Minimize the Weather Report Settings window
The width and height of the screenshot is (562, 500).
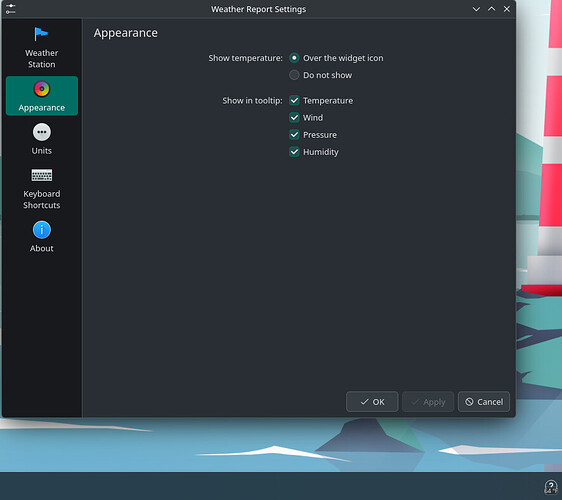[476, 9]
